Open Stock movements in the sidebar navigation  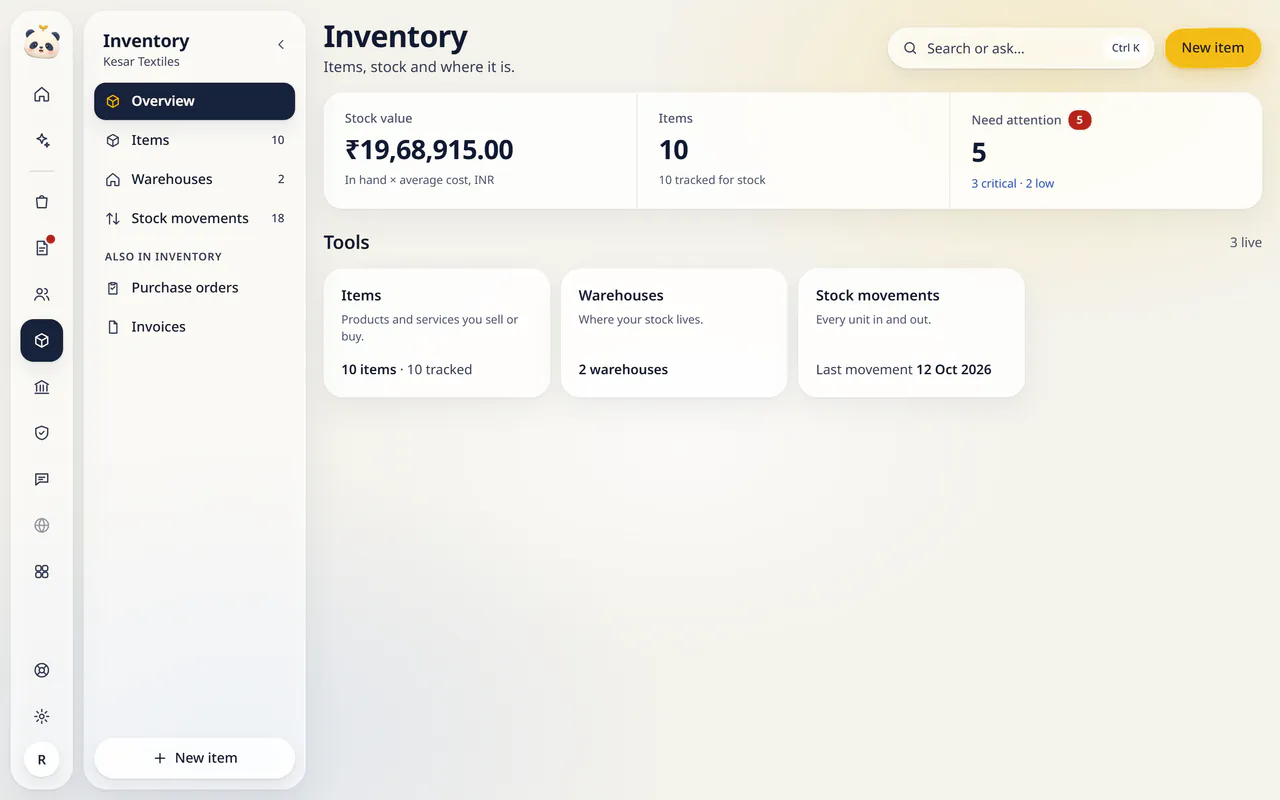click(x=194, y=218)
